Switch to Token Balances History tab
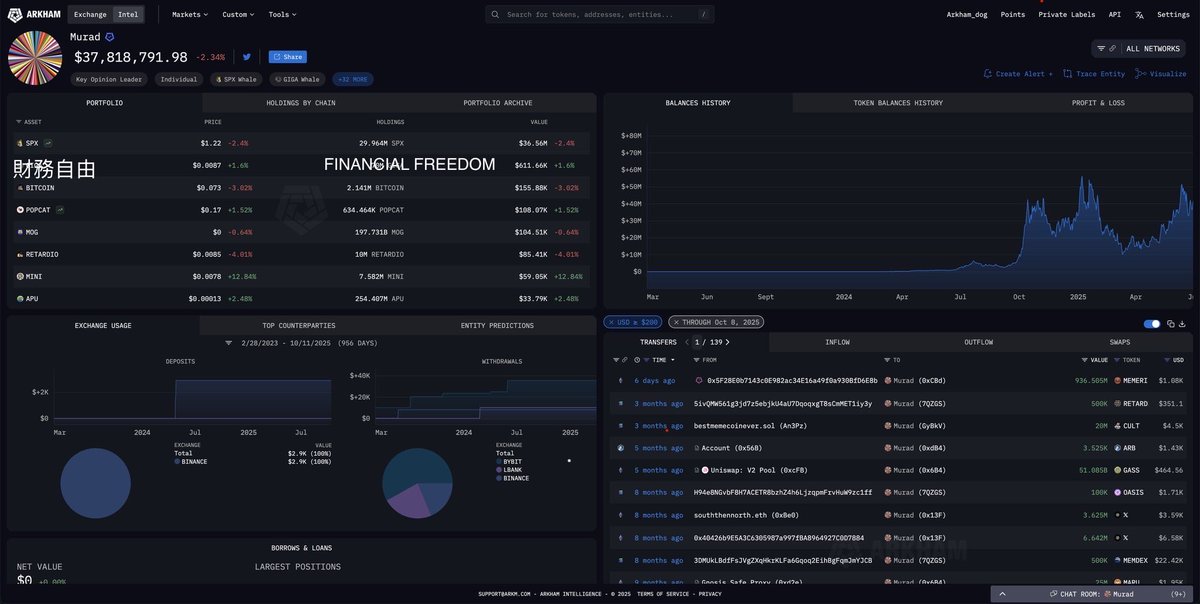1200x604 pixels. (x=897, y=103)
